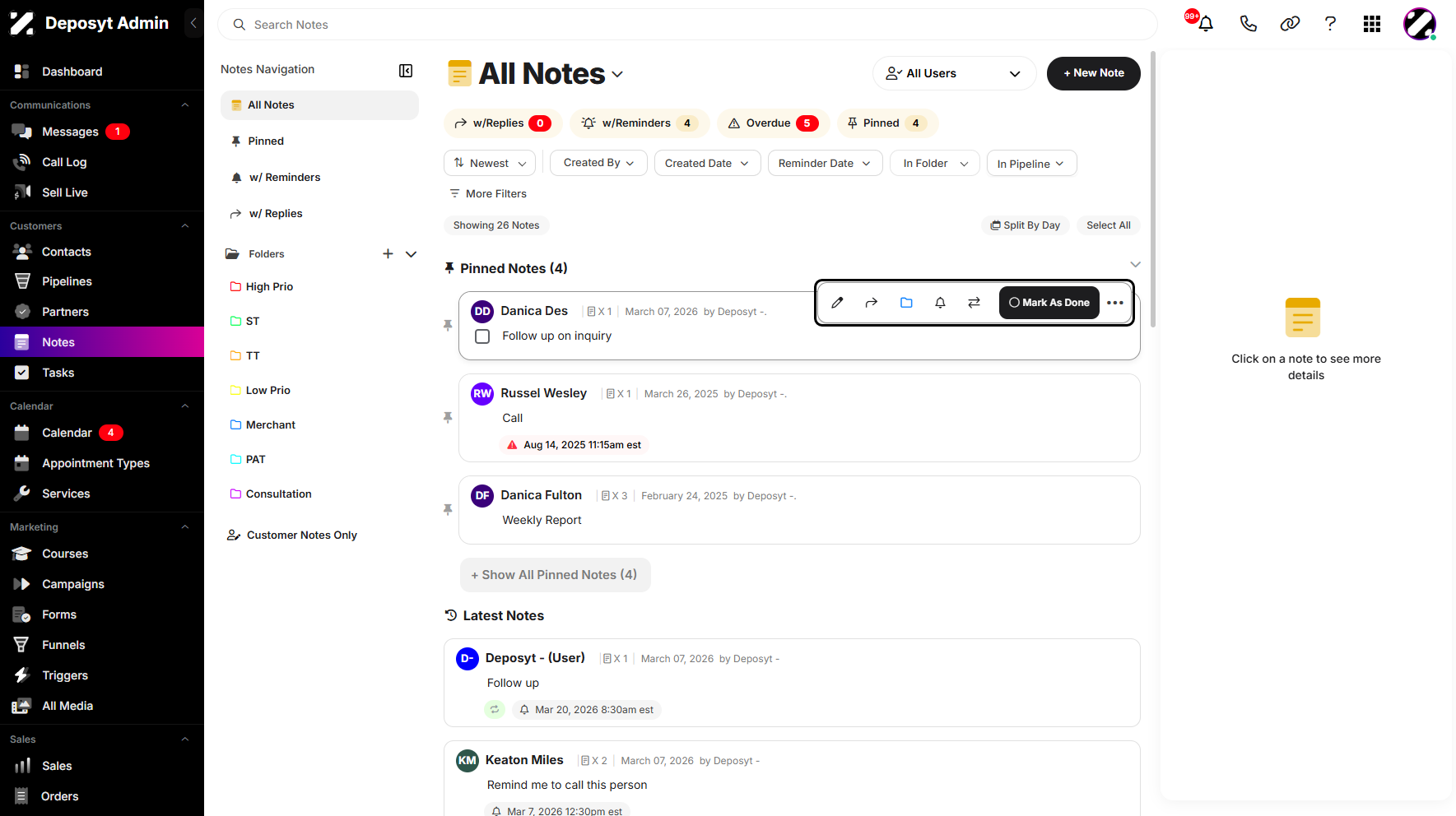Toggle the w/Reminders filter chip
This screenshot has width=1456, height=816.
click(640, 123)
